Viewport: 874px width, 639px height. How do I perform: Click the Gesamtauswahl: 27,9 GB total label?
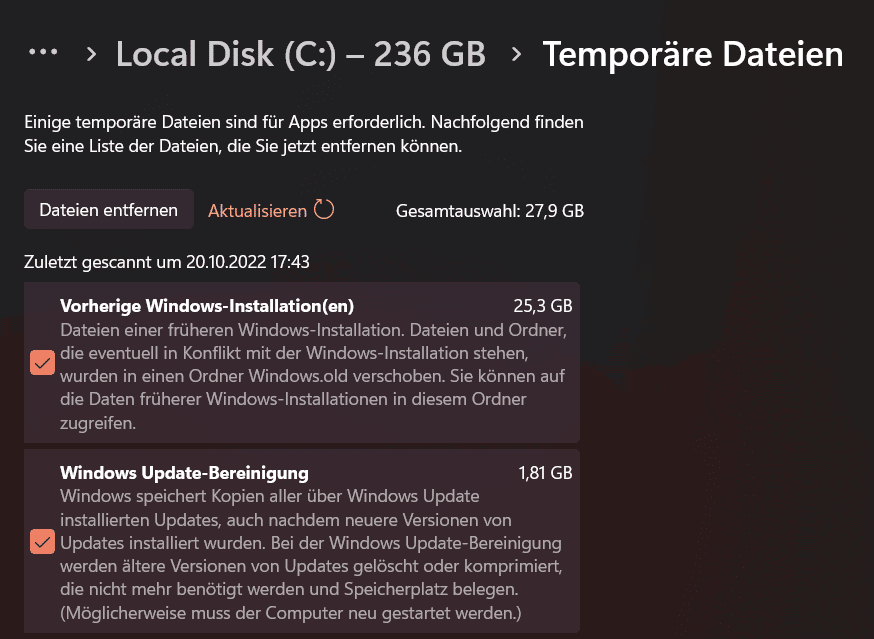click(x=490, y=211)
